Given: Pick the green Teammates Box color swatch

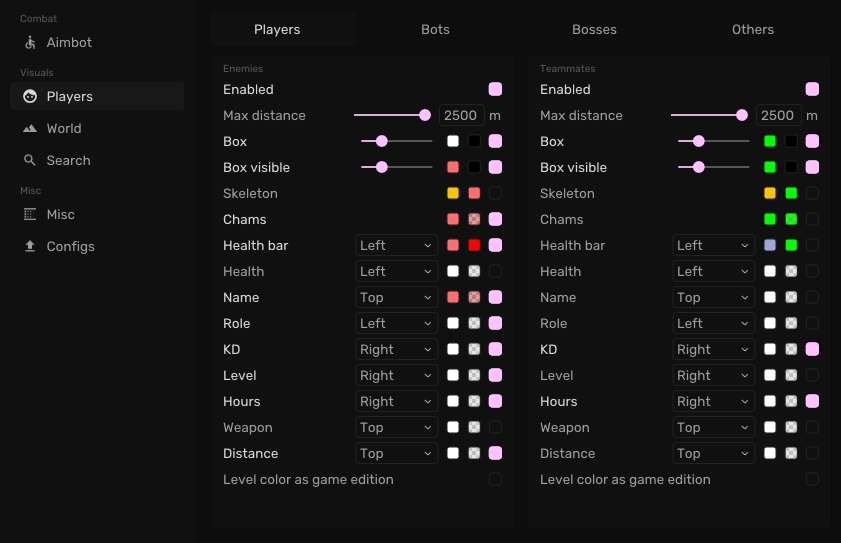Looking at the screenshot, I should click(x=770, y=141).
